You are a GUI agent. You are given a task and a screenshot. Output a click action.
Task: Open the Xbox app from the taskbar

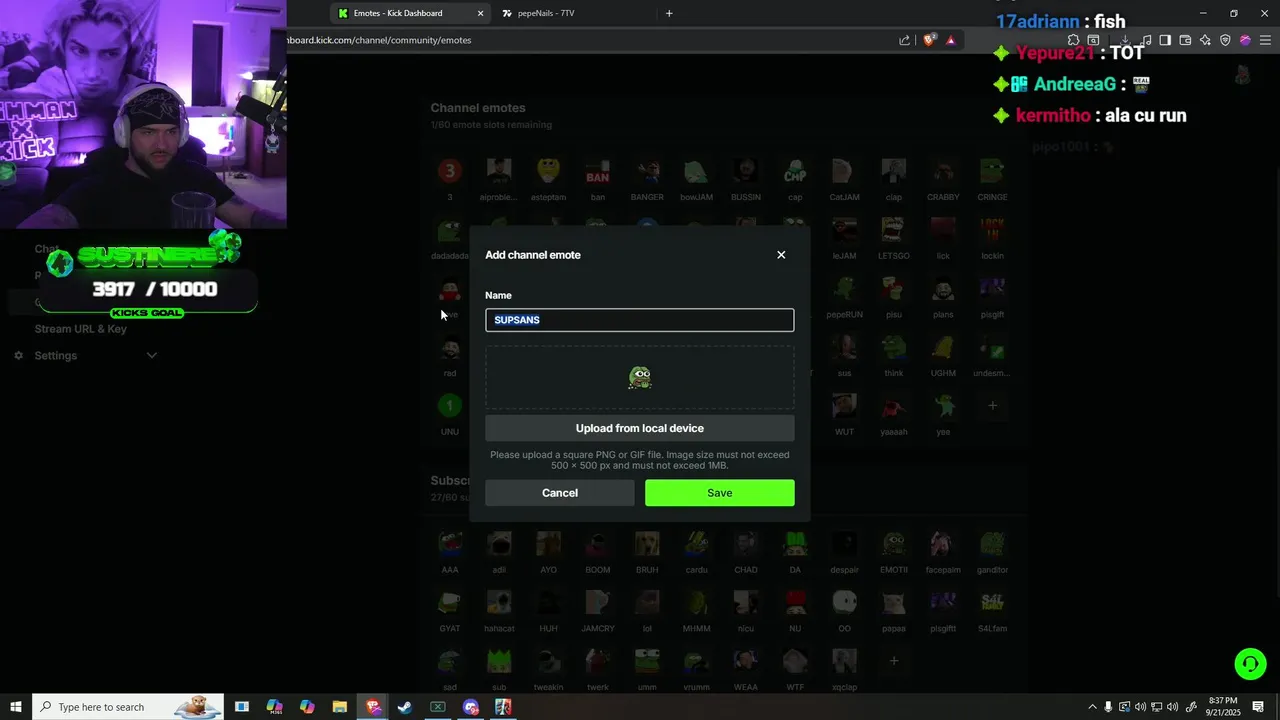point(438,707)
